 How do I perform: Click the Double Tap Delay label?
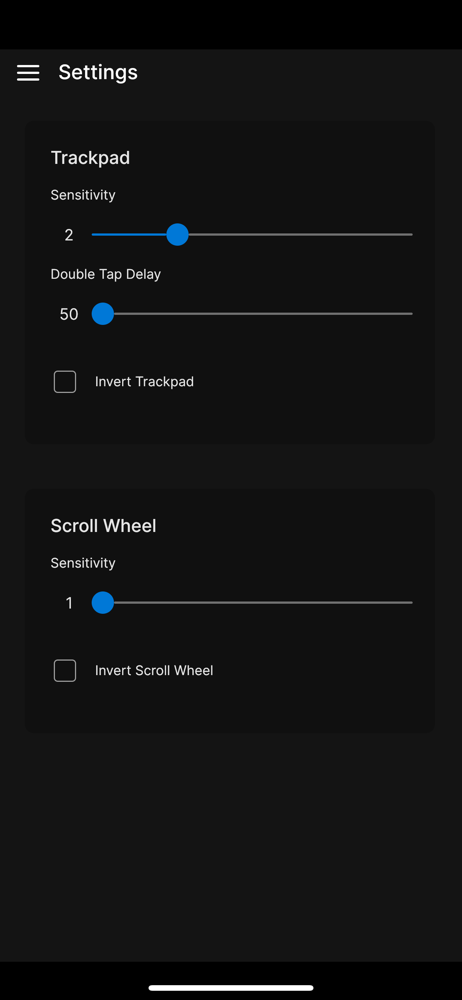[106, 274]
